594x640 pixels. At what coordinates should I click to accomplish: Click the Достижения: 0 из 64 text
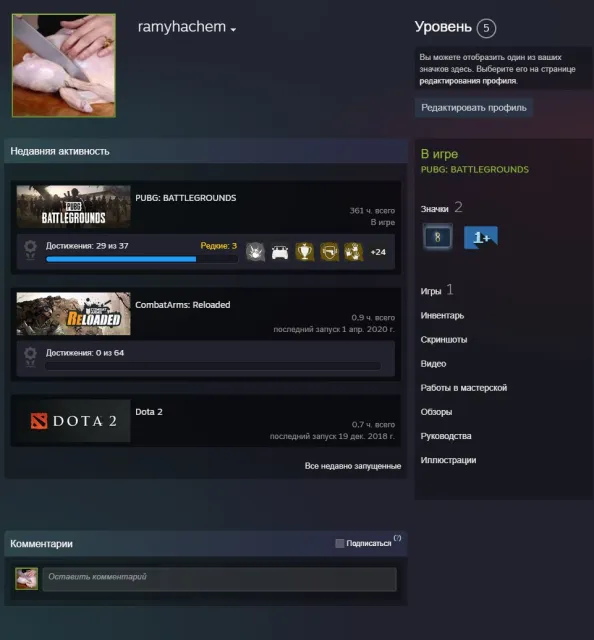pos(85,353)
